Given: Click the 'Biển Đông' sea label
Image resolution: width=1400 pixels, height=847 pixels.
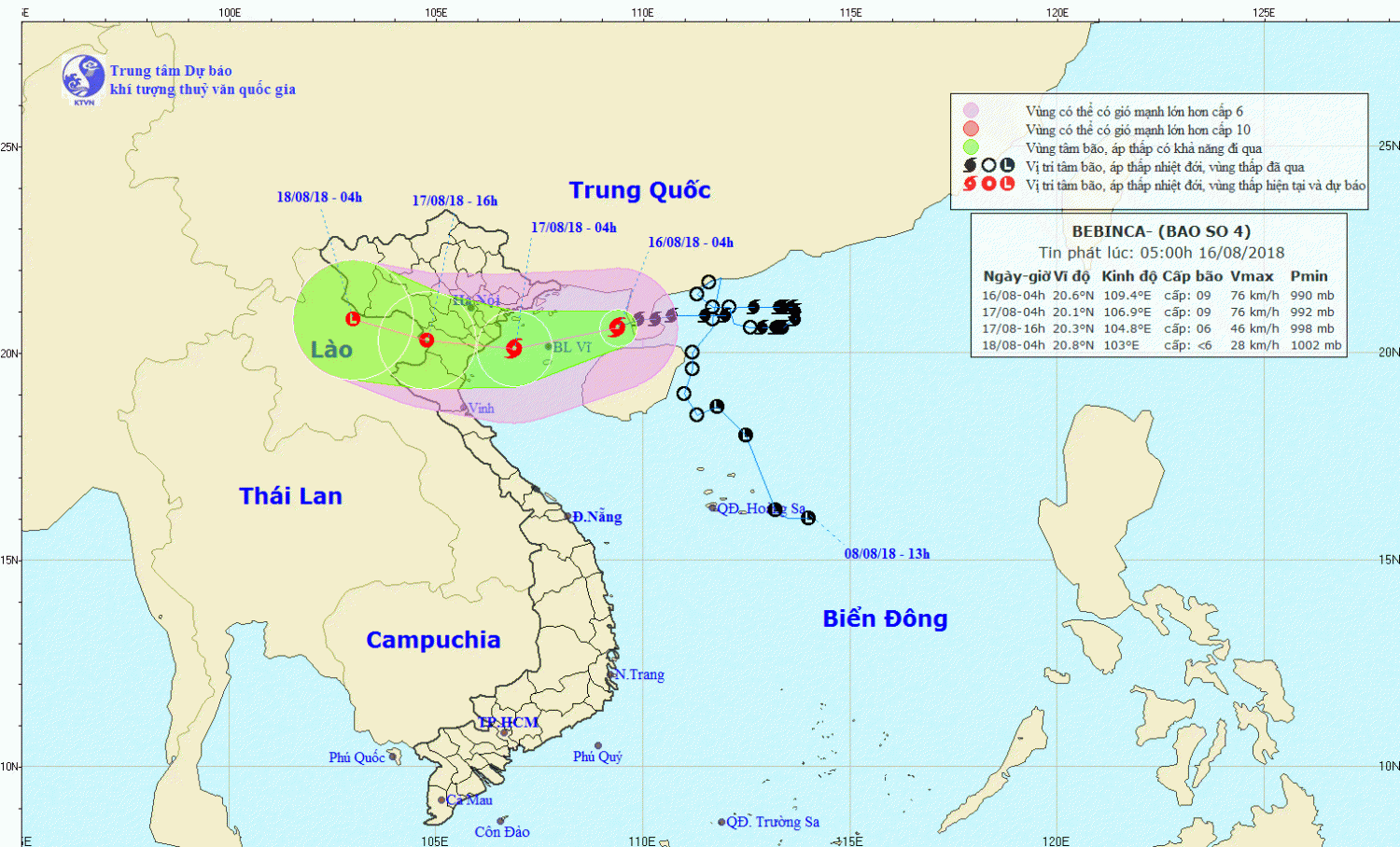Looking at the screenshot, I should [x=885, y=618].
